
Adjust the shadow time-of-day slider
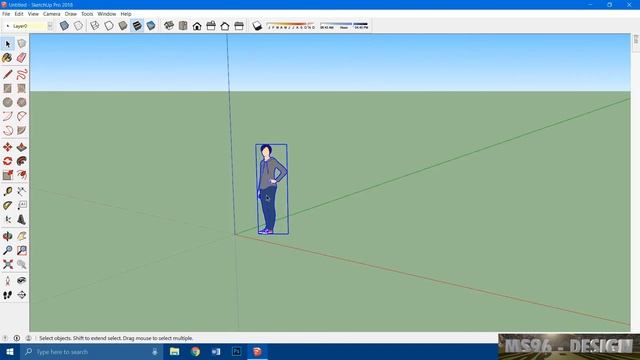(344, 25)
